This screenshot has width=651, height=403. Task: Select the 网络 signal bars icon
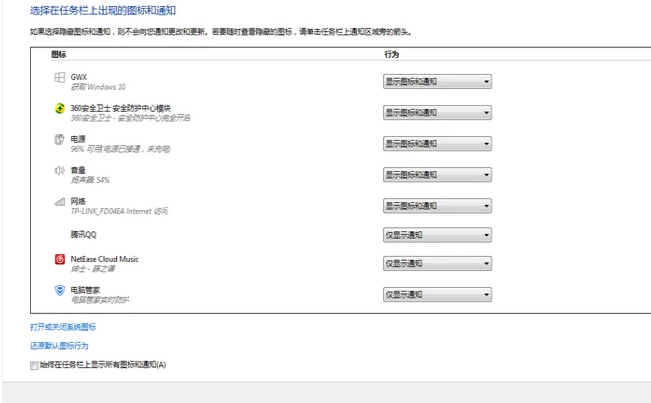coord(60,203)
